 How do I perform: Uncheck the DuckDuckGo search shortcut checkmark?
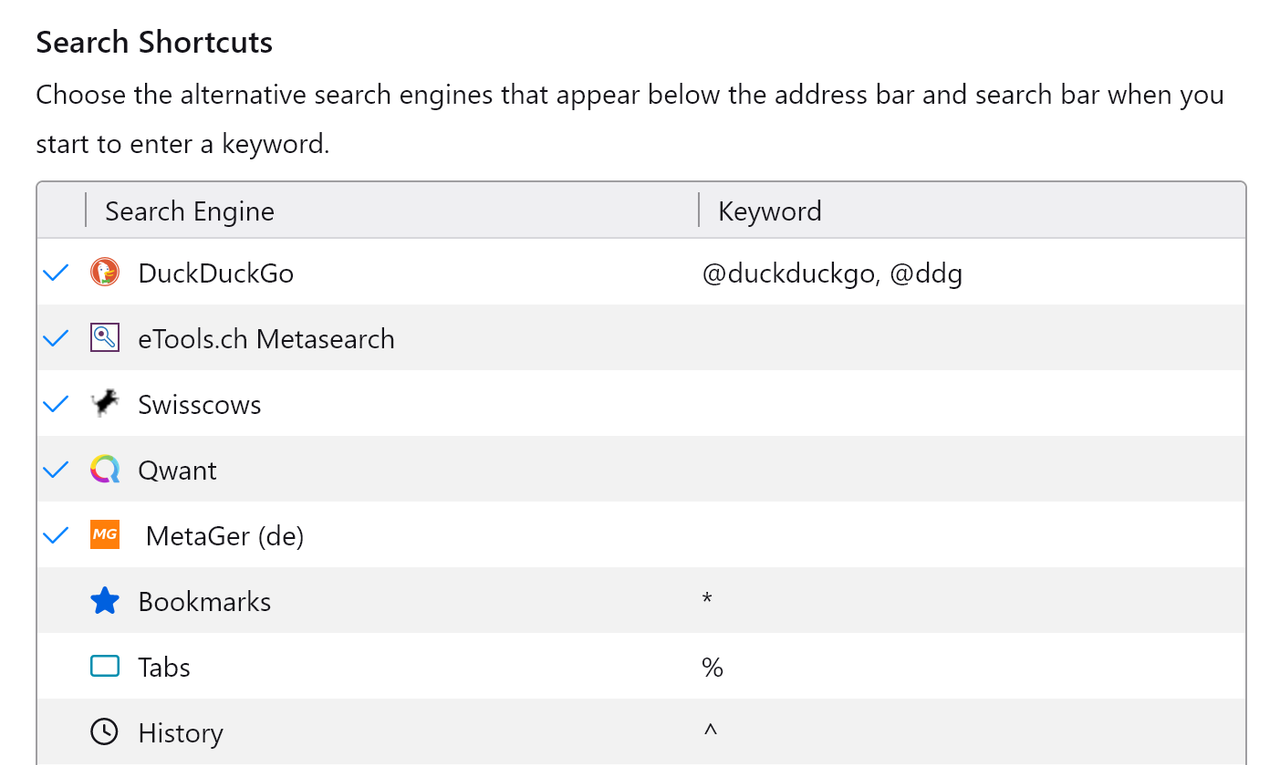(57, 272)
